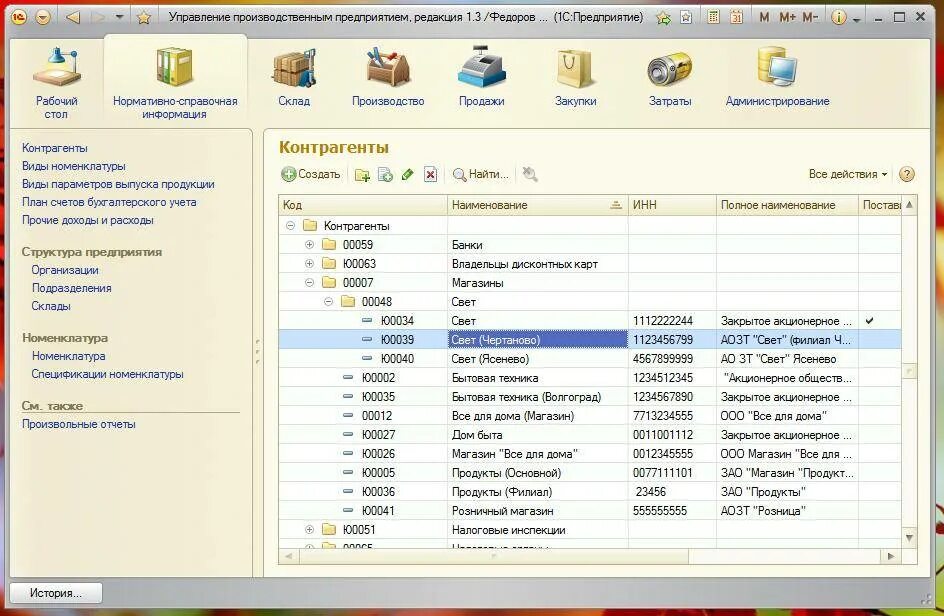Create a new group folder icon

tap(362, 175)
